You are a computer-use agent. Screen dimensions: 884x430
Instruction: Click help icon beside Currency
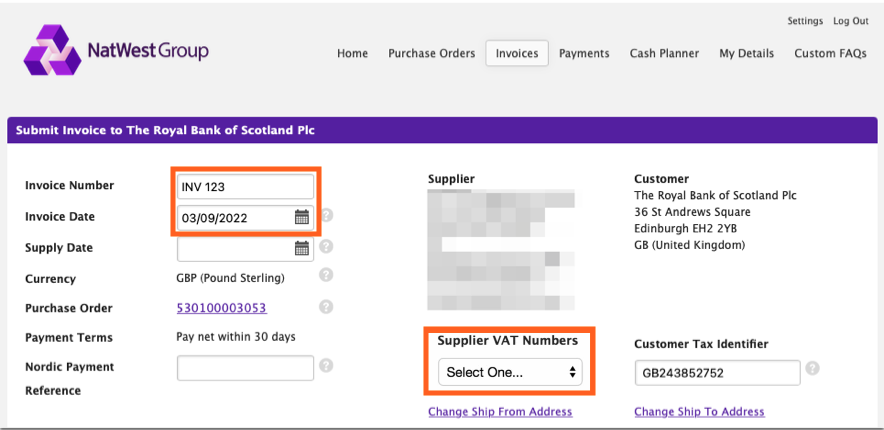(326, 275)
